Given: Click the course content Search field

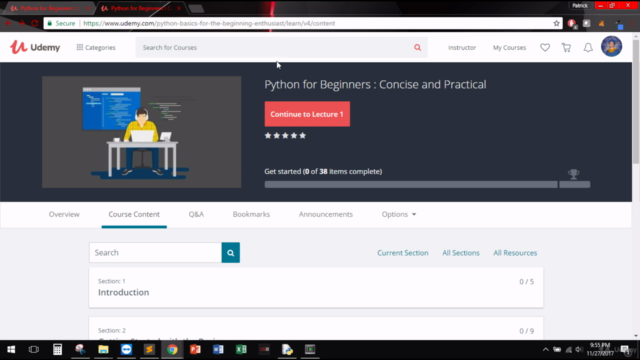Looking at the screenshot, I should point(156,253).
